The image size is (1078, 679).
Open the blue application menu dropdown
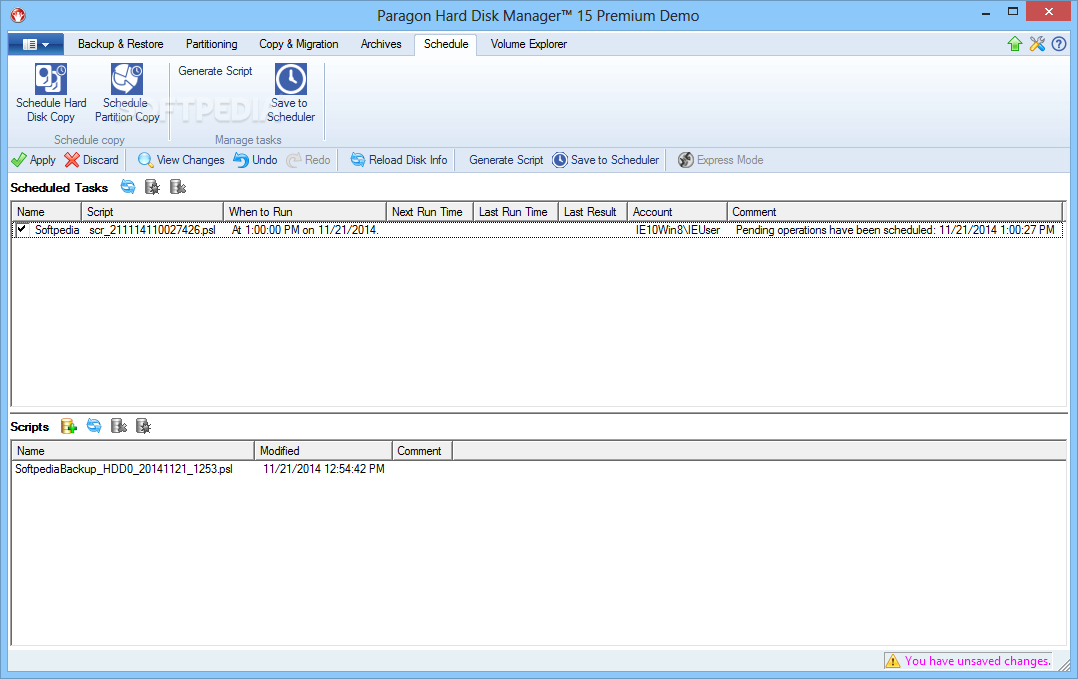pos(36,45)
